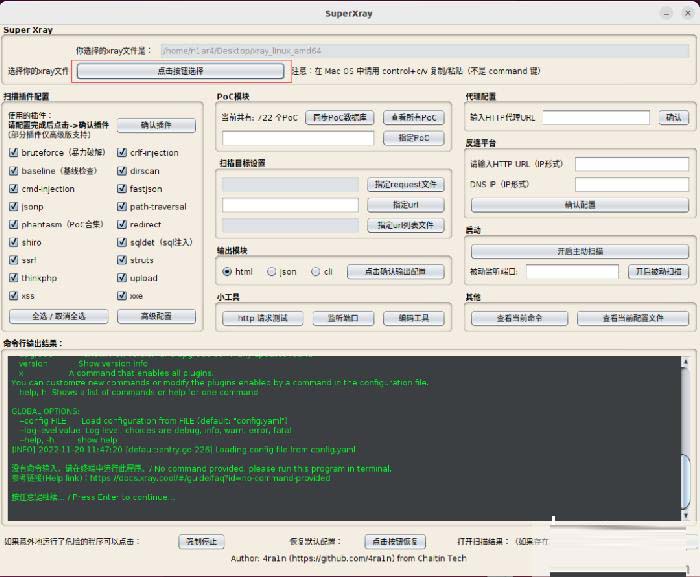Select the cli output radio button
The image size is (700, 577).
pyautogui.click(x=316, y=272)
